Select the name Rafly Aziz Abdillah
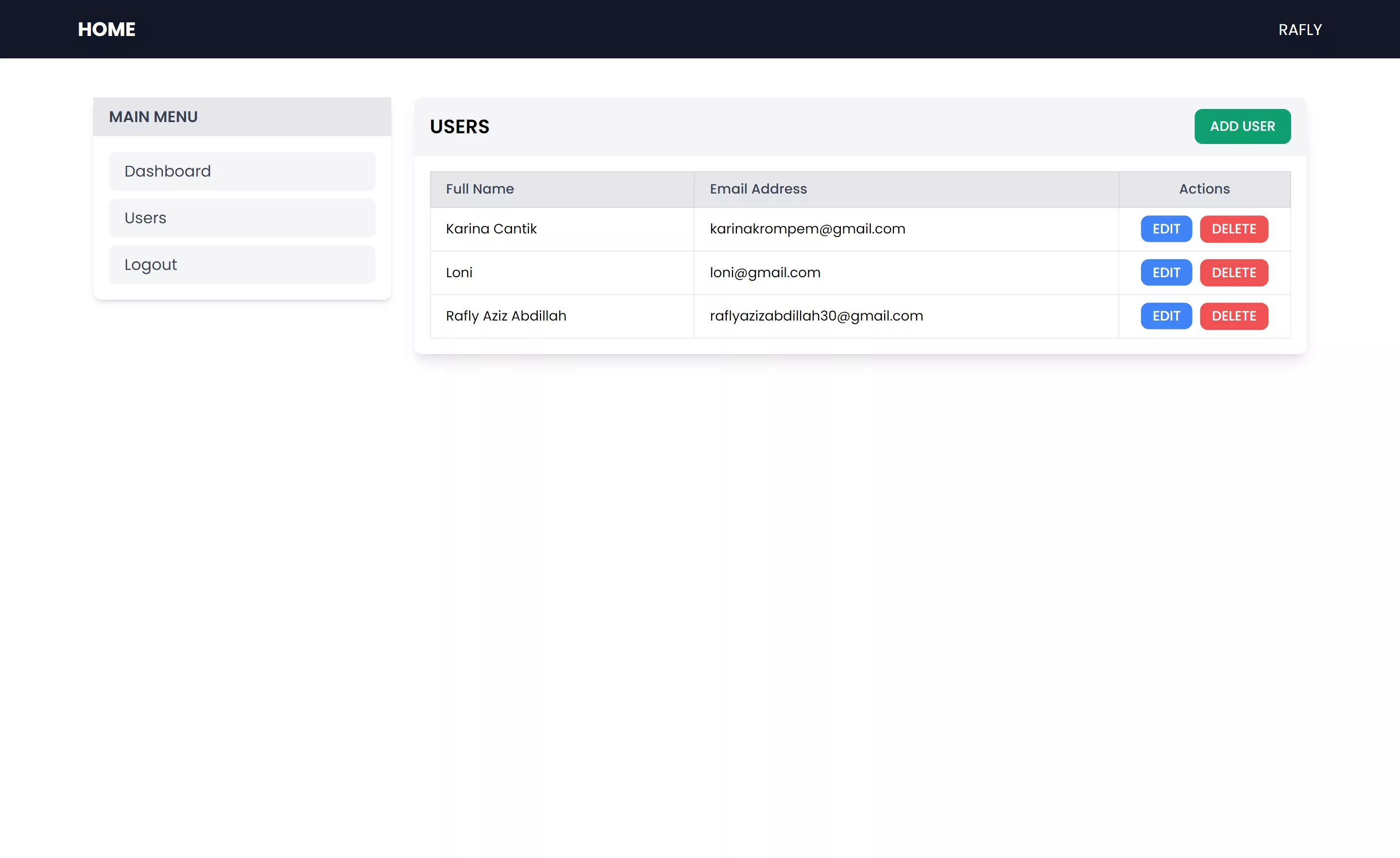This screenshot has height=858, width=1400. (506, 316)
